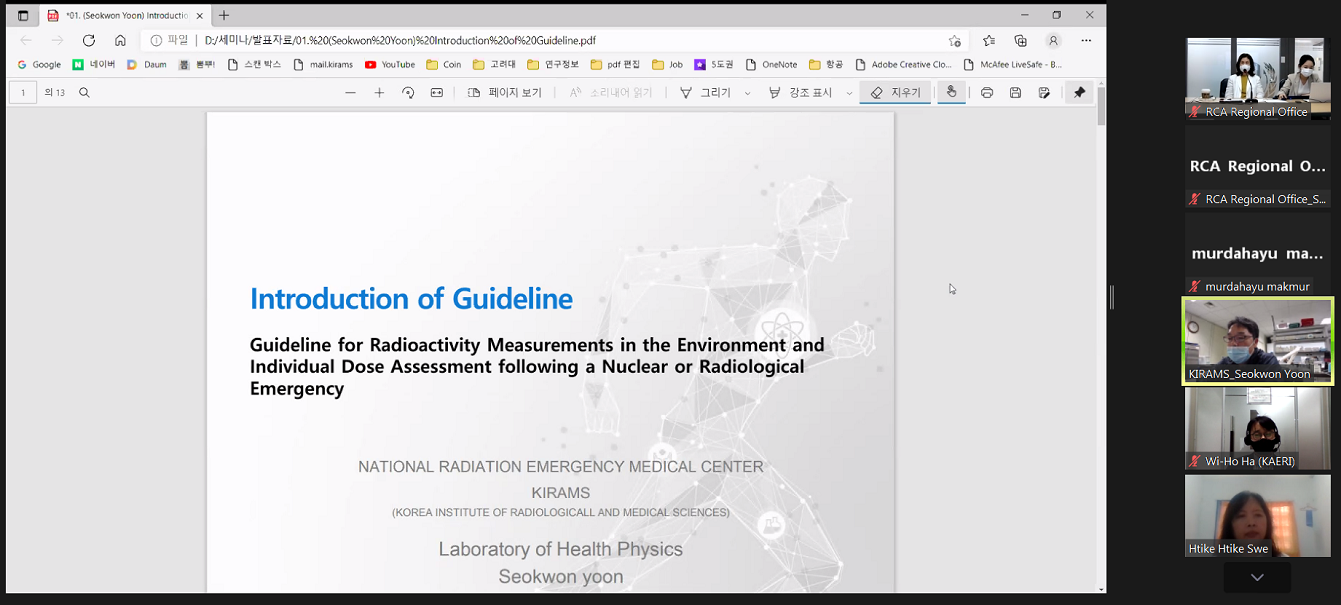Open the 네이버 bookmark
Viewport: 1341px width, 605px height.
point(94,65)
